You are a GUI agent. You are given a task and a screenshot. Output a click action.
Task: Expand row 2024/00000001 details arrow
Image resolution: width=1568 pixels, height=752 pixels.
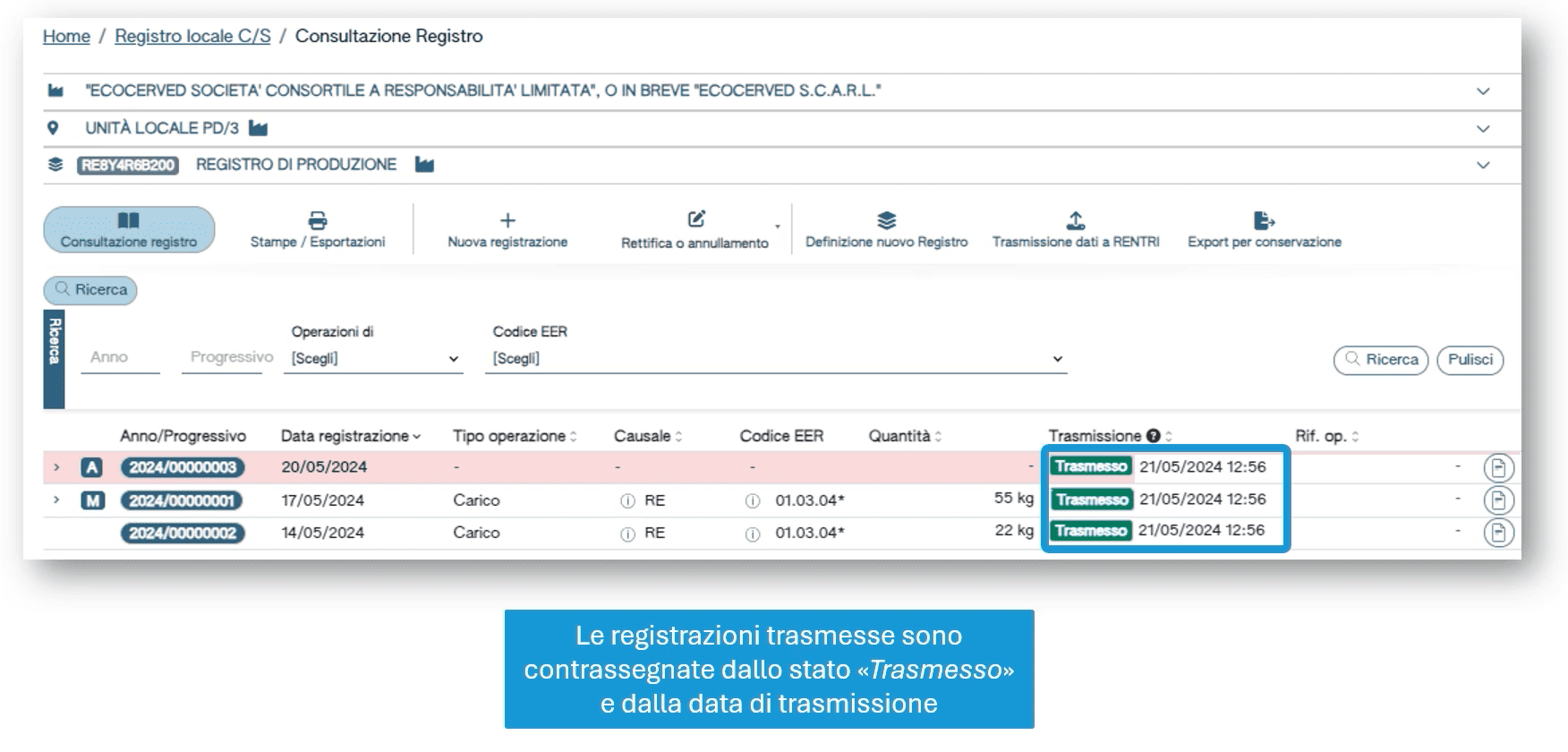click(56, 500)
